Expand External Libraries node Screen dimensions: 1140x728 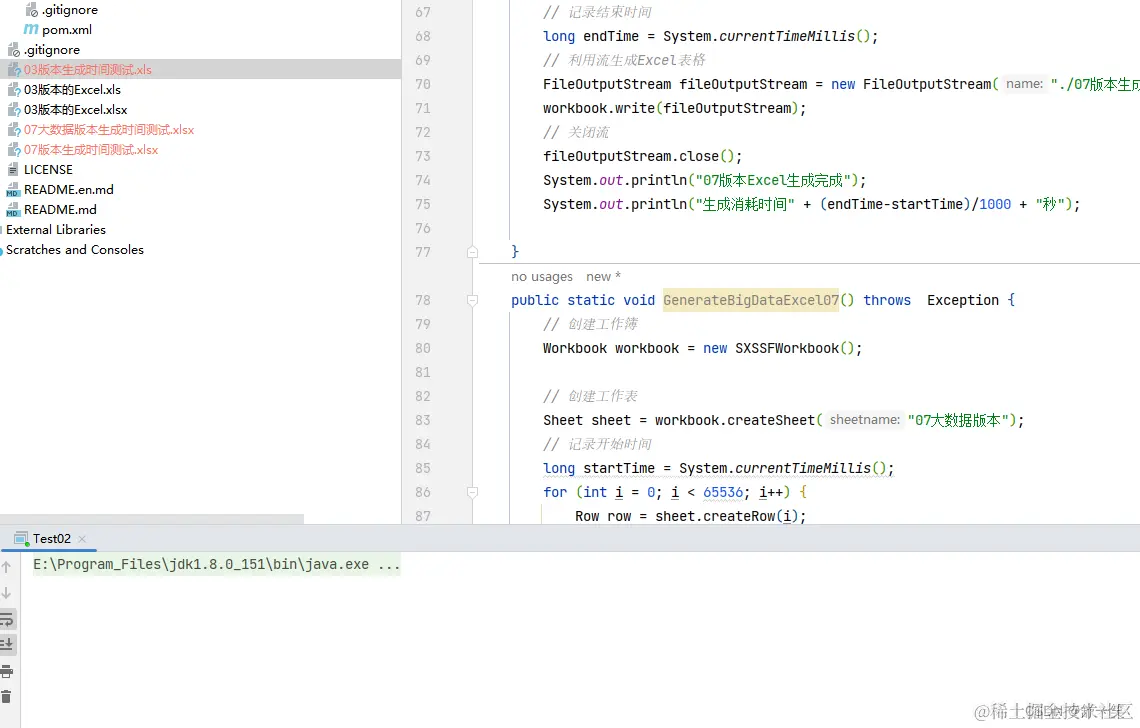[x=56, y=230]
